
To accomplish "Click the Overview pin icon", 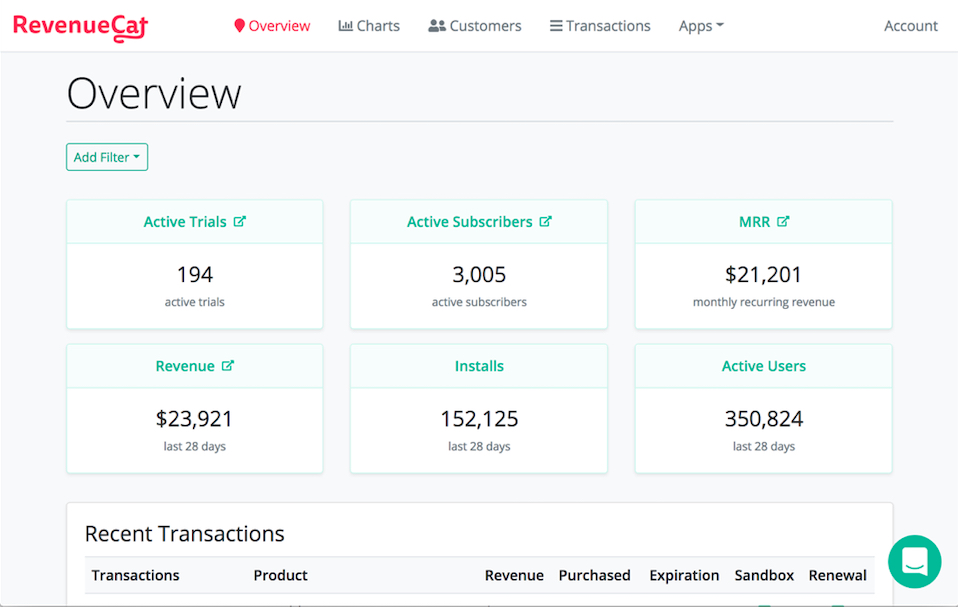I will (x=240, y=26).
